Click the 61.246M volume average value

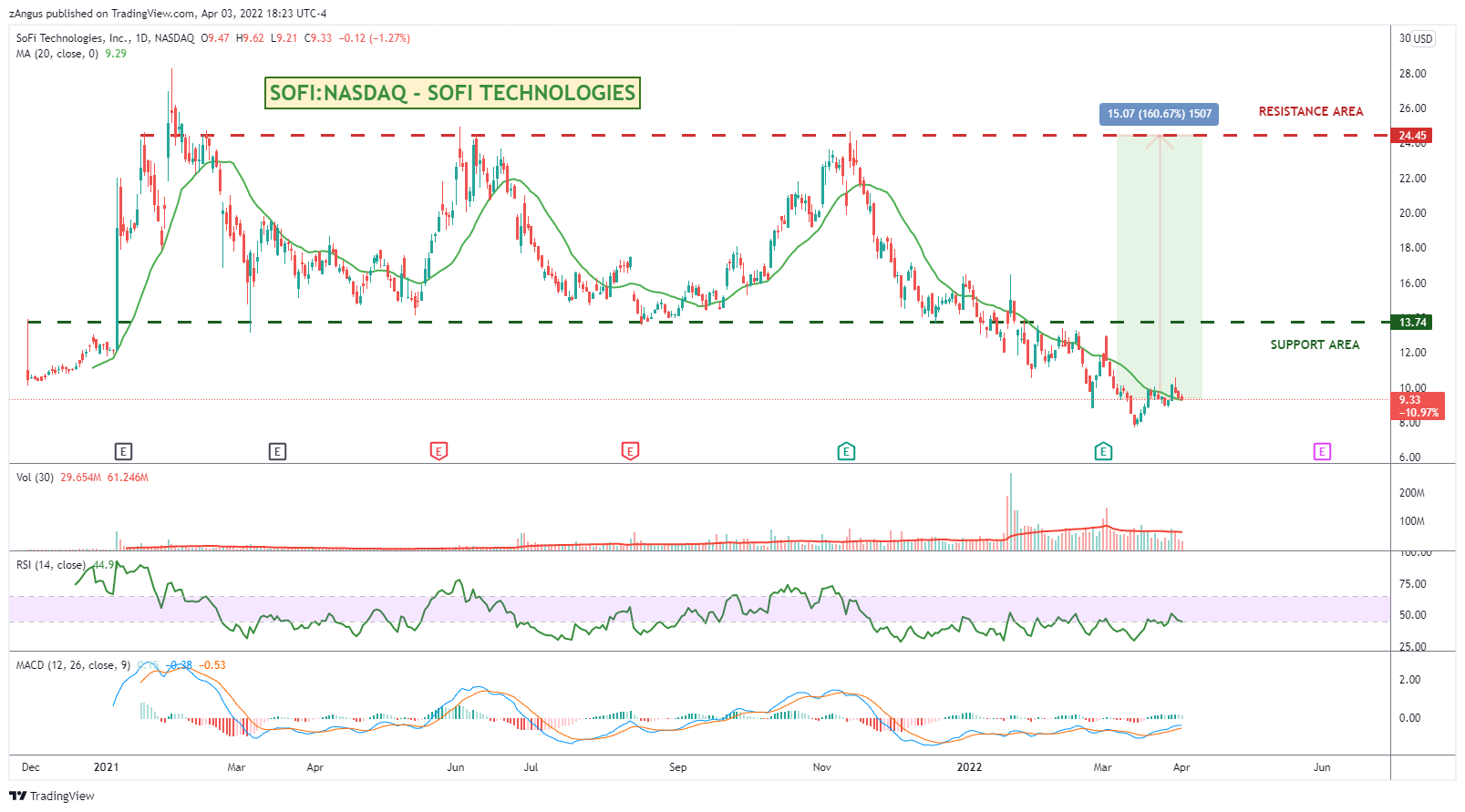pos(128,478)
